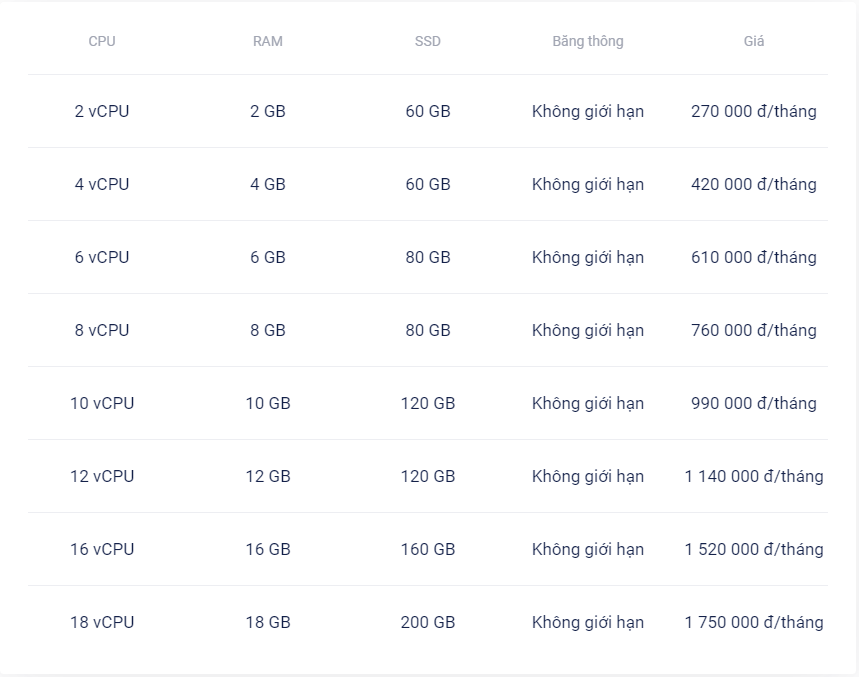
Task: Select the 420 000 đ/tháng price
Action: pos(754,184)
